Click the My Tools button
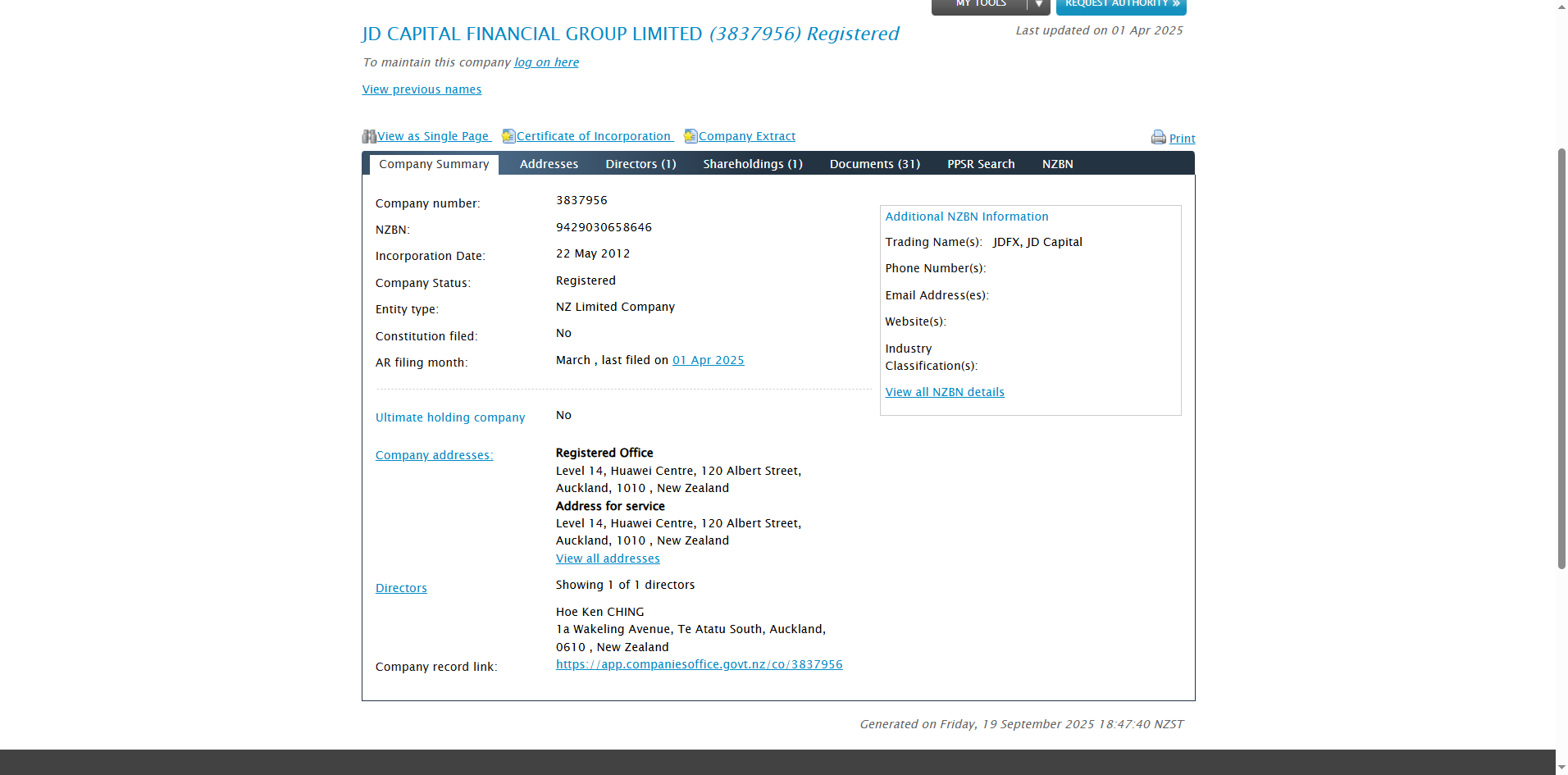The height and width of the screenshot is (775, 1568). coord(980,5)
